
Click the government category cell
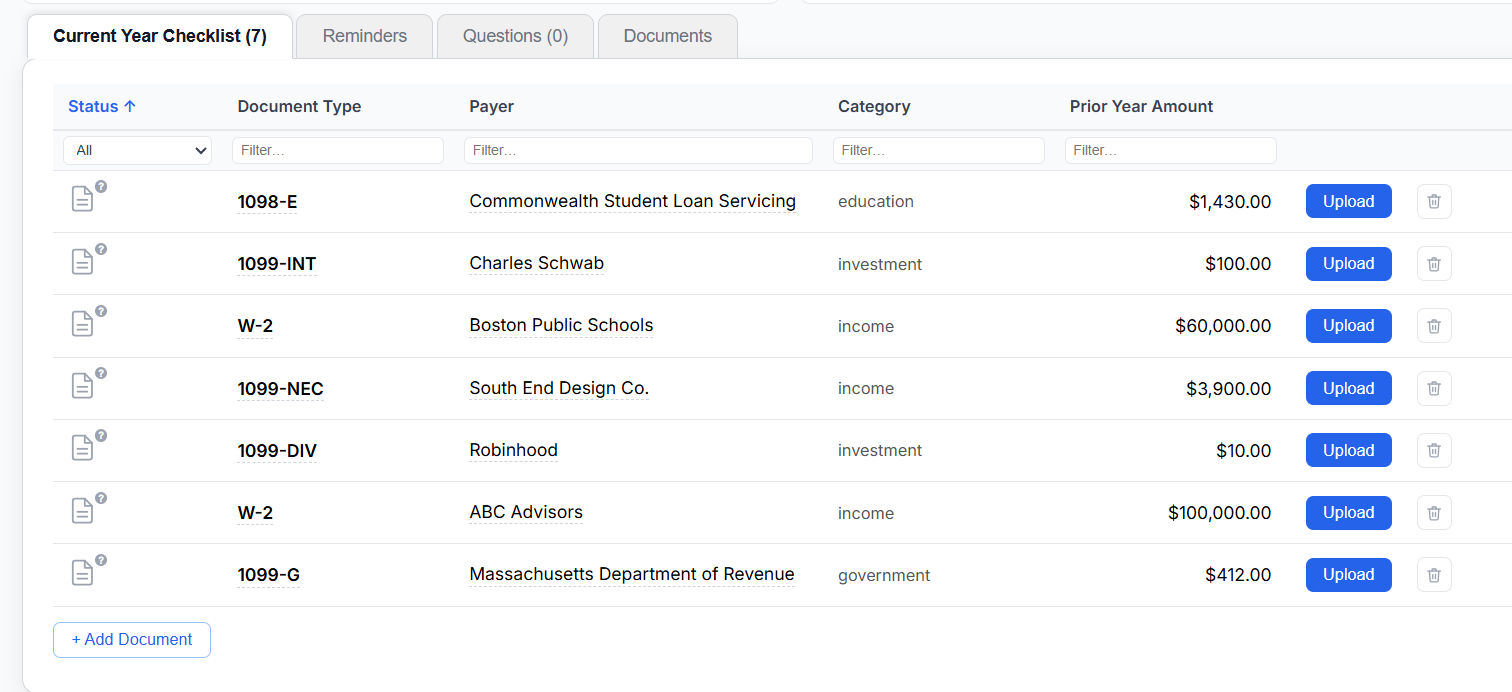[884, 575]
